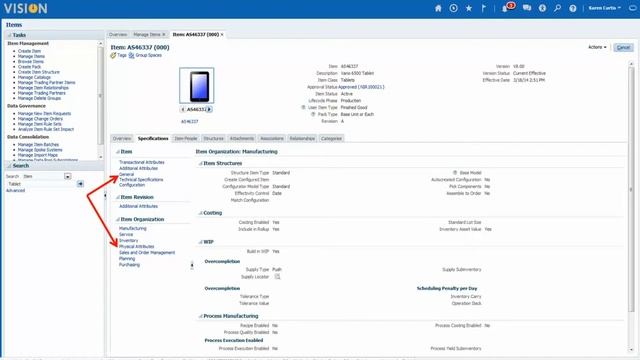Click the tablet item thumbnail image
This screenshot has height=360, width=640.
[197, 86]
